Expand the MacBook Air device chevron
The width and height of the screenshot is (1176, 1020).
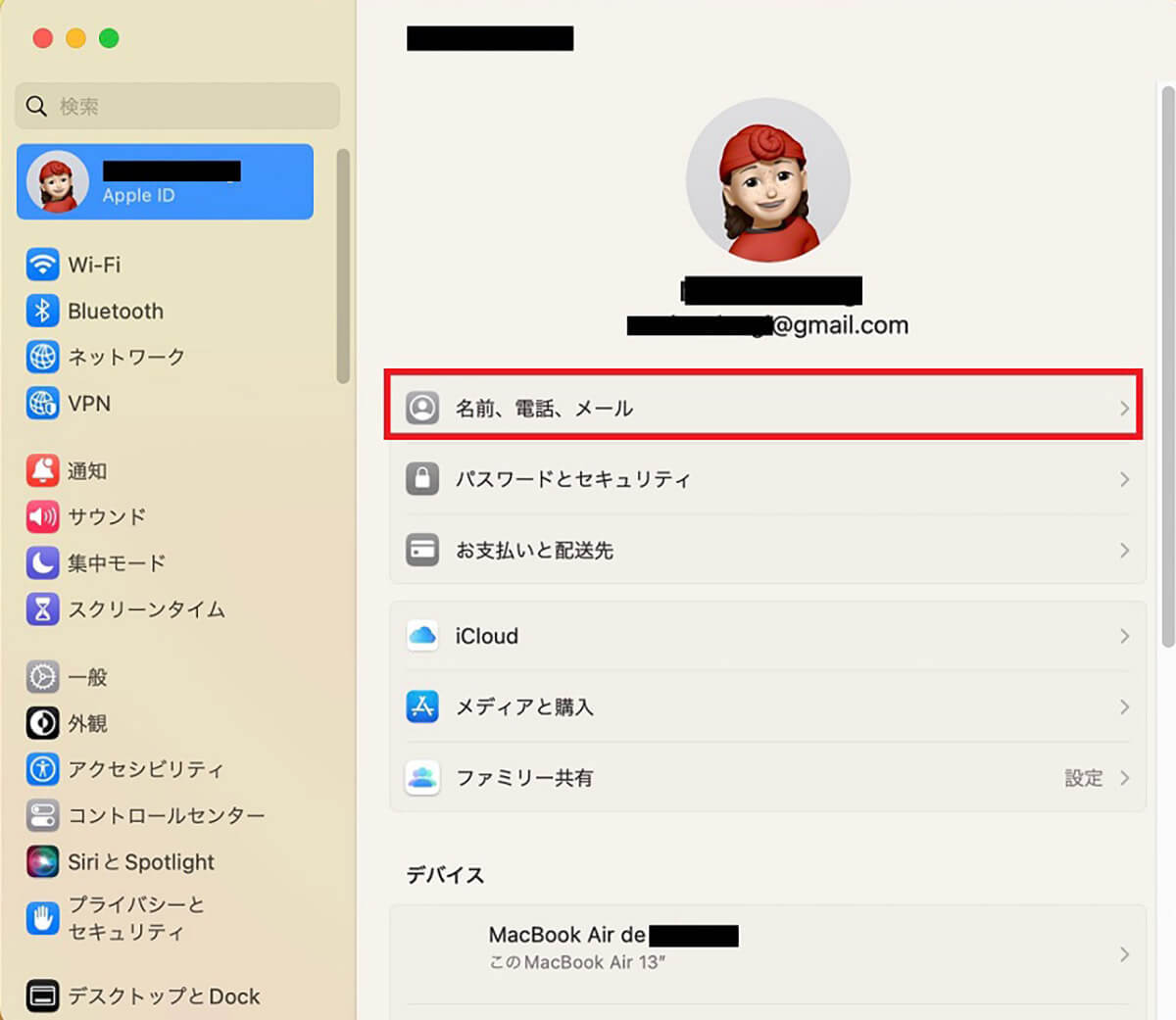(x=1124, y=954)
